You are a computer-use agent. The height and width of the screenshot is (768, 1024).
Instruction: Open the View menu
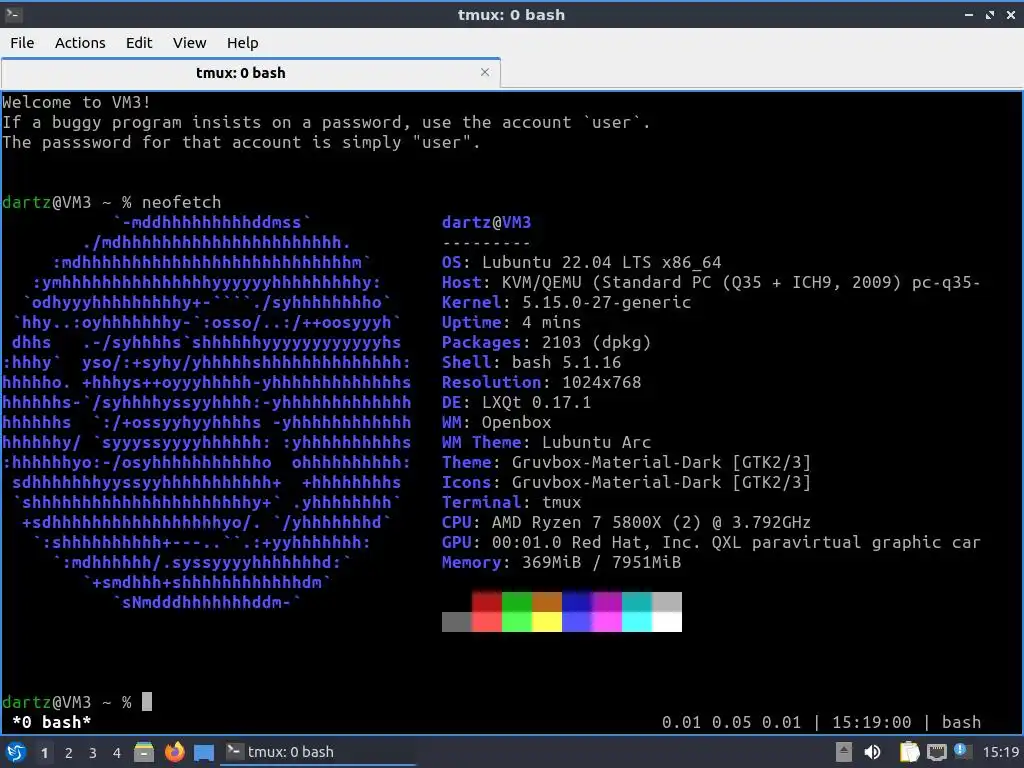pos(189,43)
